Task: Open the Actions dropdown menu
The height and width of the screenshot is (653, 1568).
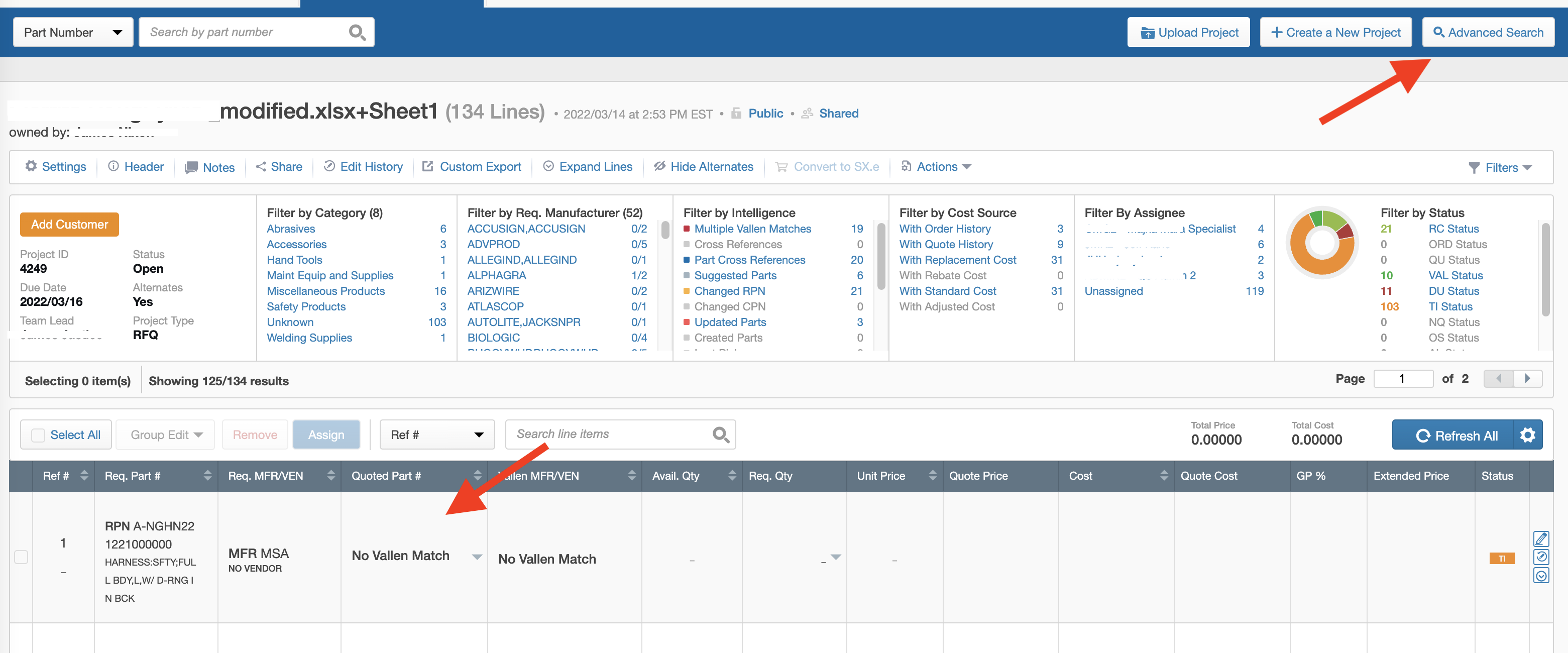Action: [936, 167]
